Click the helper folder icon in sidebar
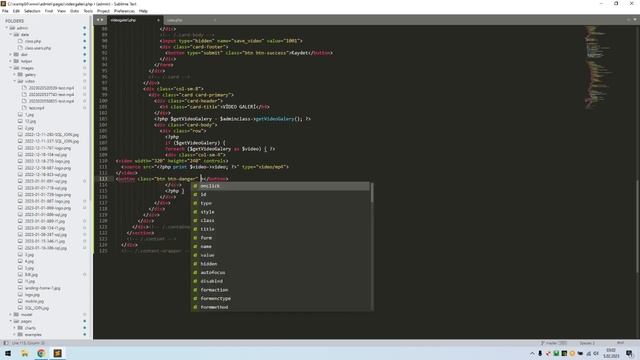The width and height of the screenshot is (640, 360). [x=16, y=61]
